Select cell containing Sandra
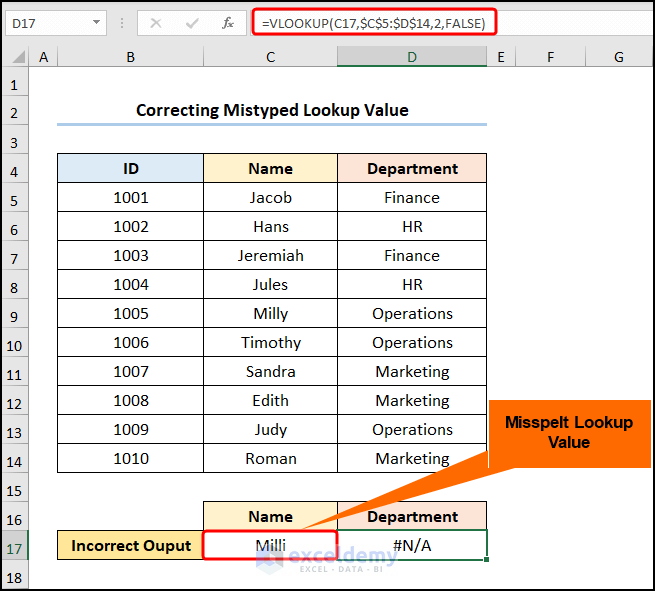655x591 pixels. click(x=270, y=371)
